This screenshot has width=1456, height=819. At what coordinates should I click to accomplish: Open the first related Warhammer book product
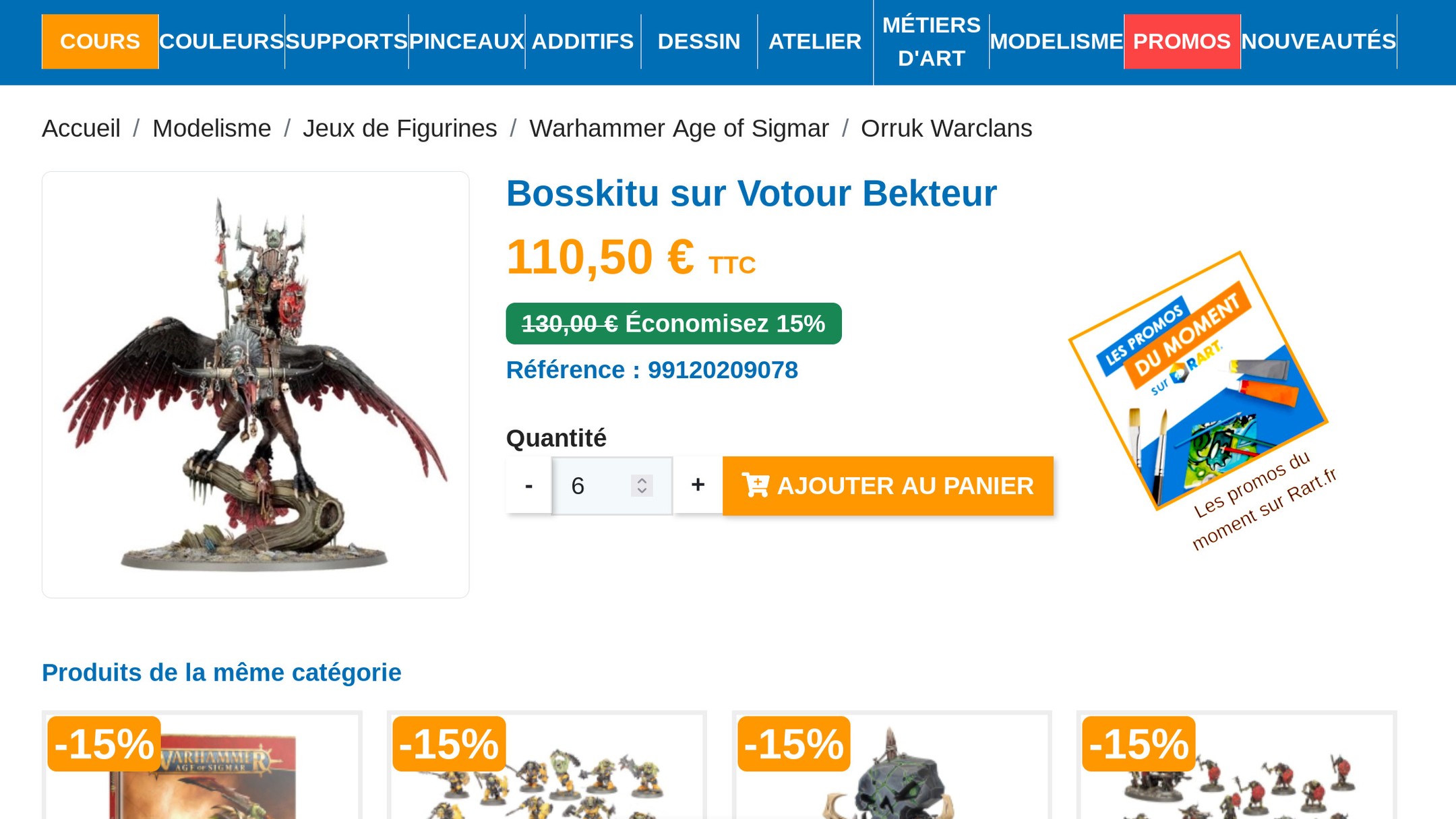[202, 766]
